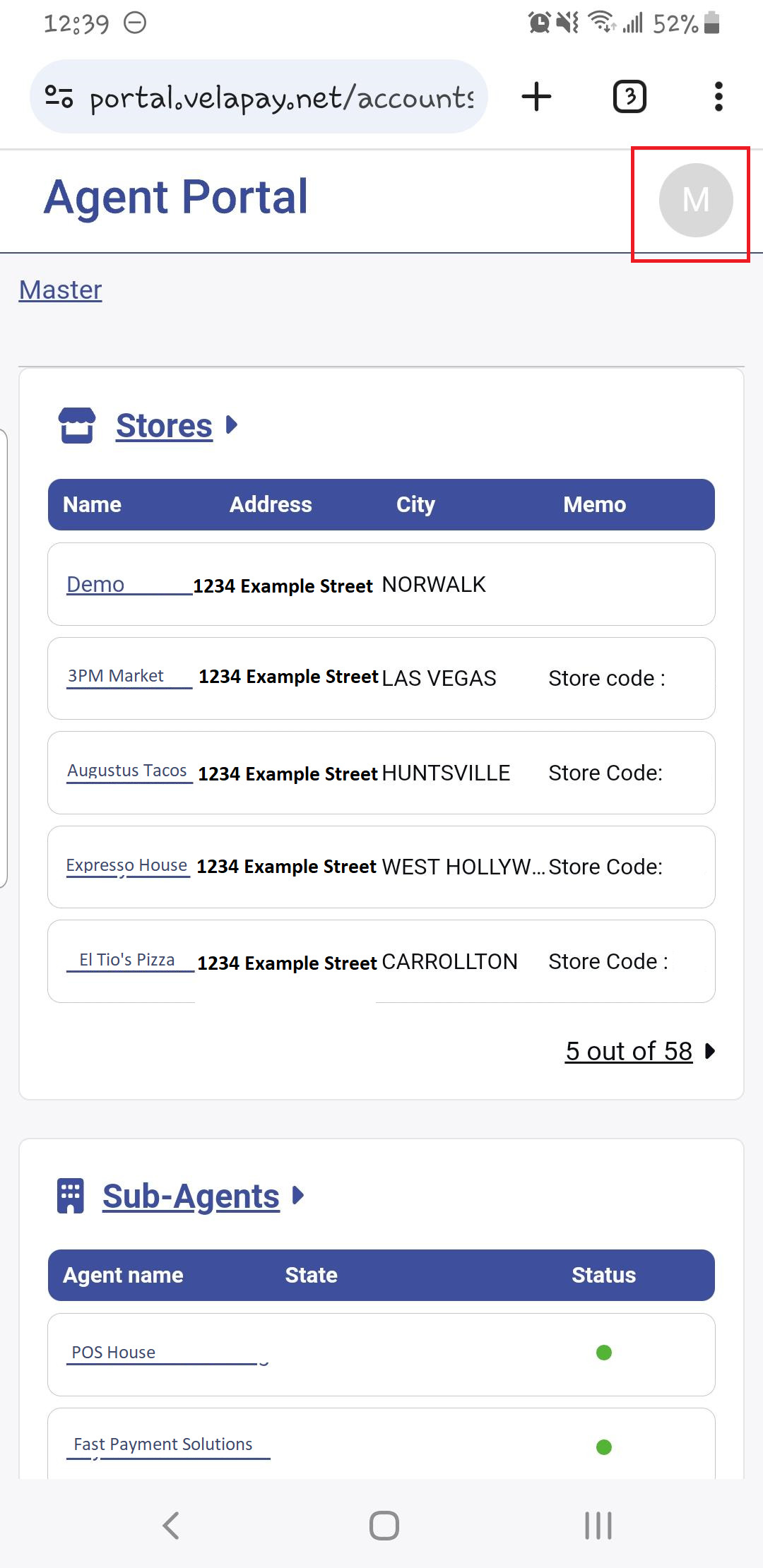Open the browser three-dot menu

pyautogui.click(x=718, y=97)
